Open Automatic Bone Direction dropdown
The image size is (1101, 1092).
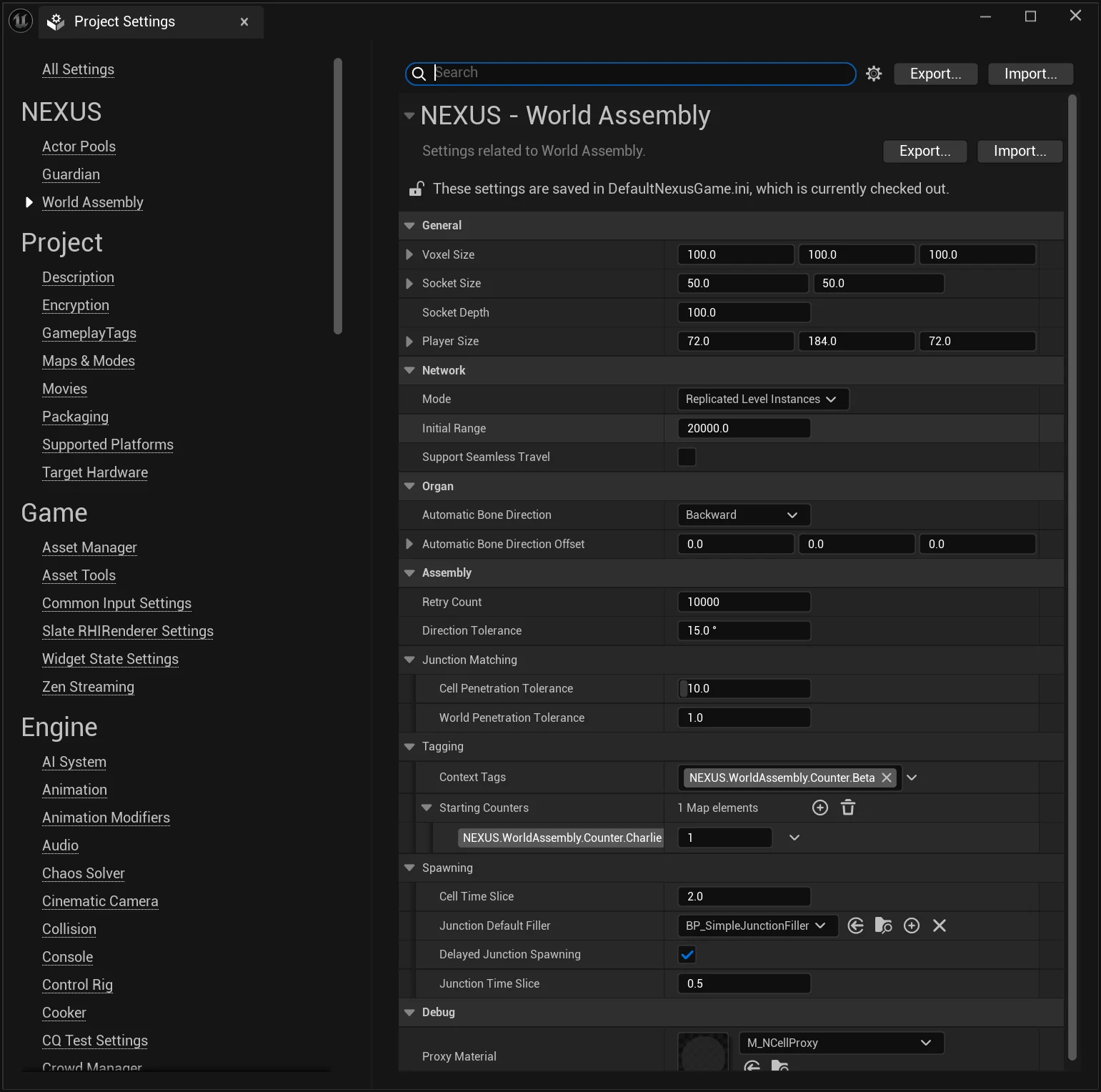pos(744,515)
